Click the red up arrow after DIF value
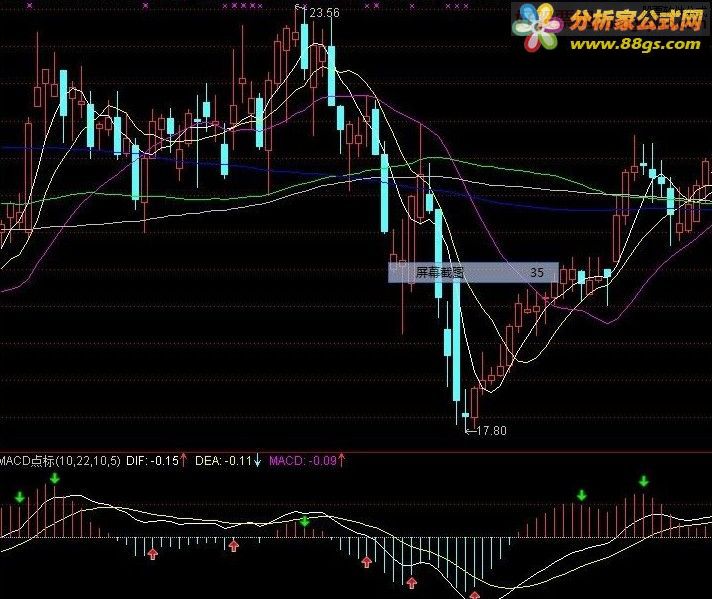The height and width of the screenshot is (599, 712). 183,460
